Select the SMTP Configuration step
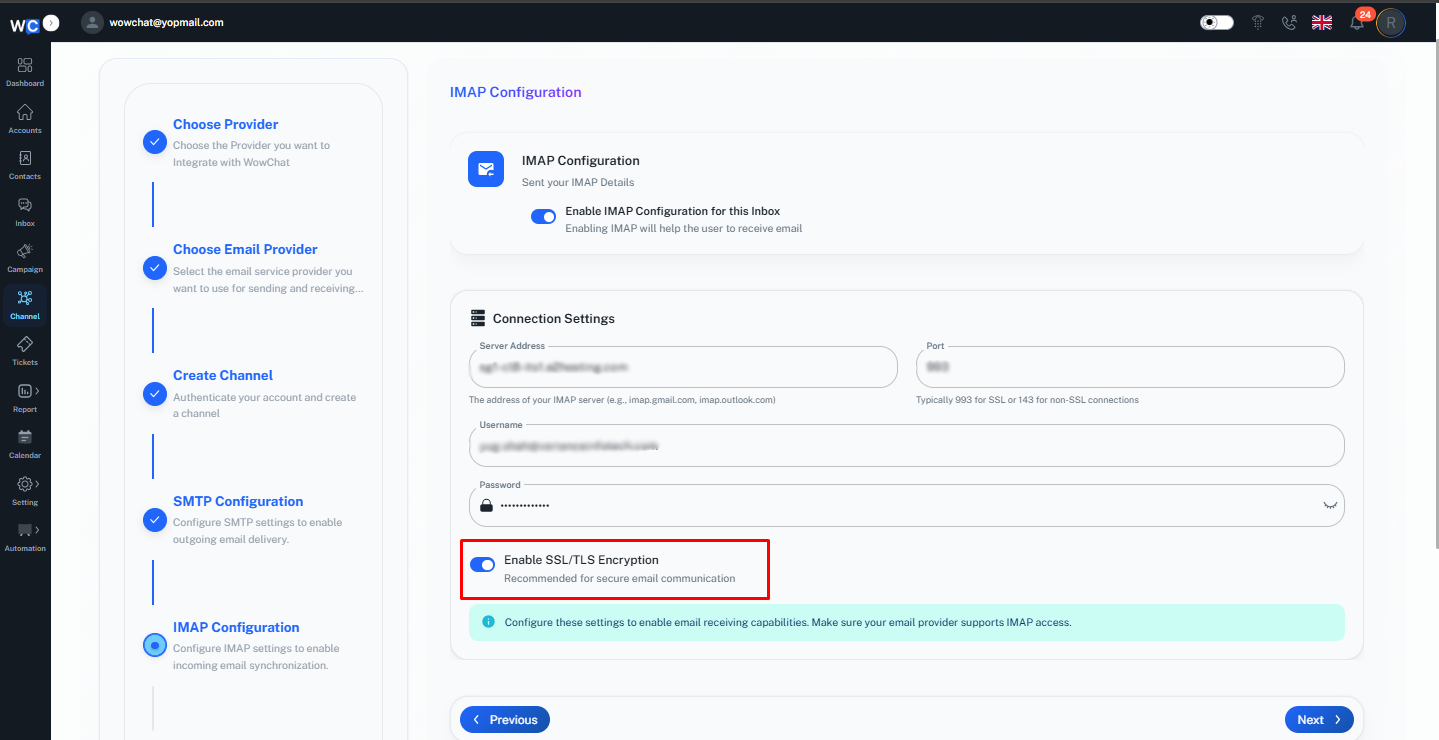The image size is (1439, 740). (x=238, y=501)
